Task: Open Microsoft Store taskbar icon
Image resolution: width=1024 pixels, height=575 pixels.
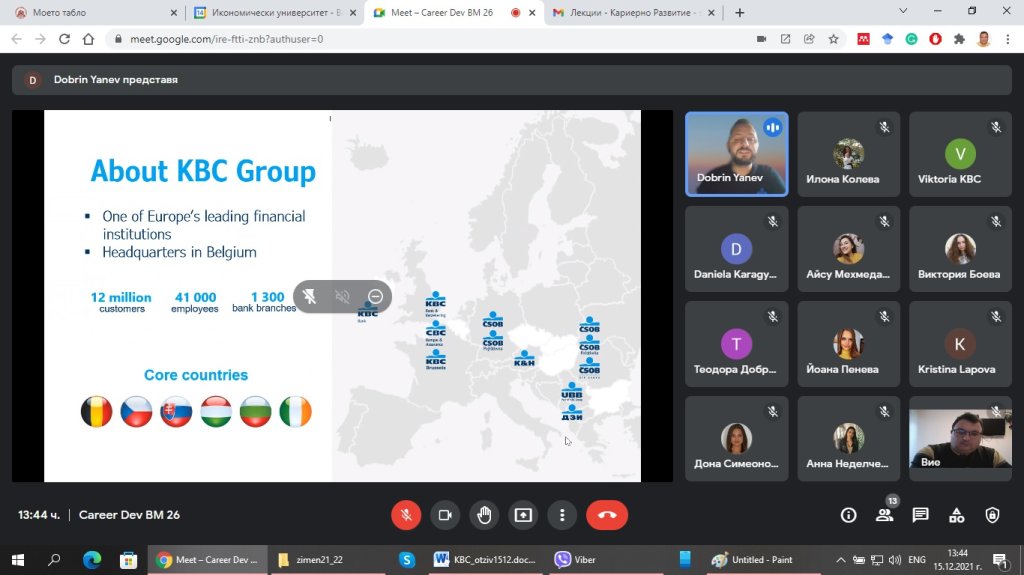Action: point(129,560)
